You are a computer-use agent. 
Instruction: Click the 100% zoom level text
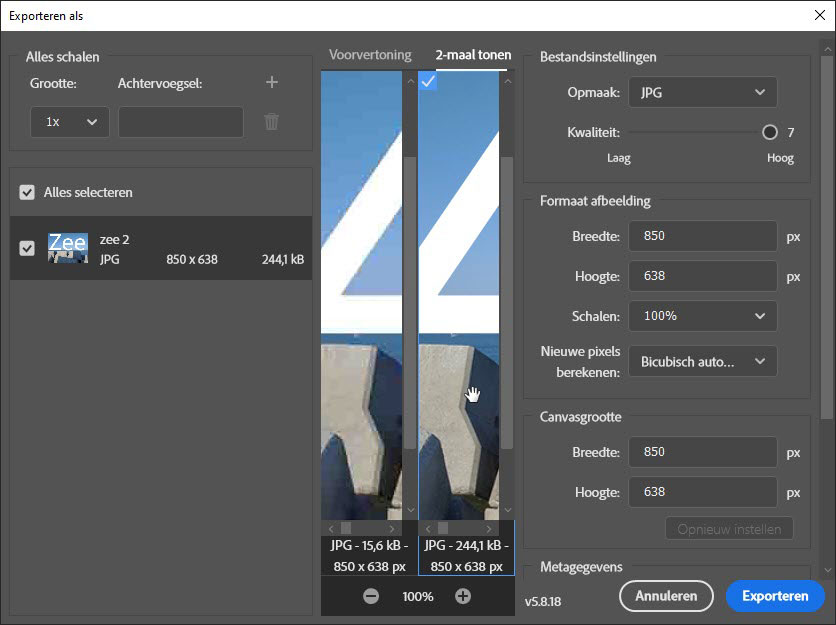coord(417,596)
